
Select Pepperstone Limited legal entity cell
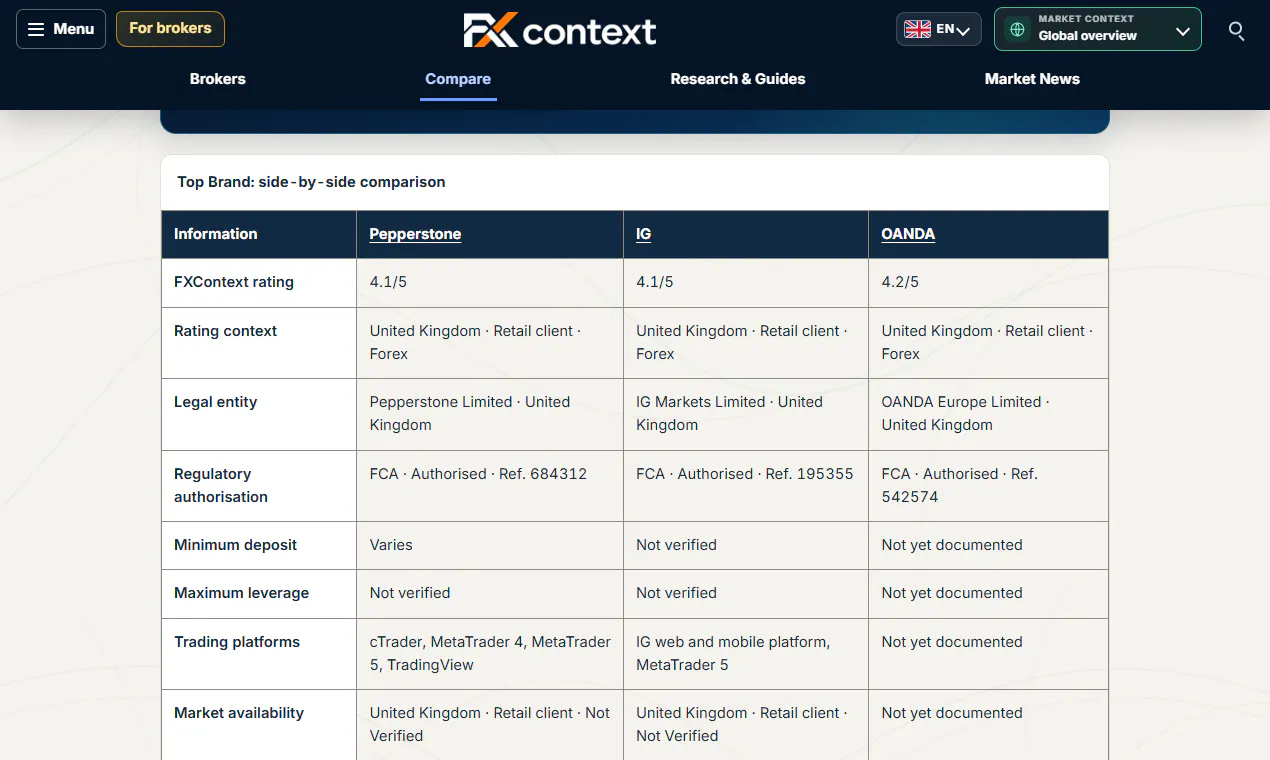(x=490, y=414)
